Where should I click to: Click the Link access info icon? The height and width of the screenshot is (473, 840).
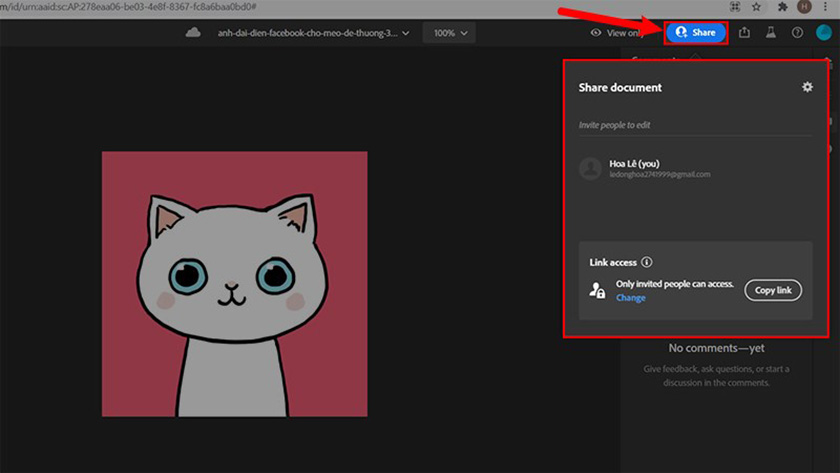point(646,262)
